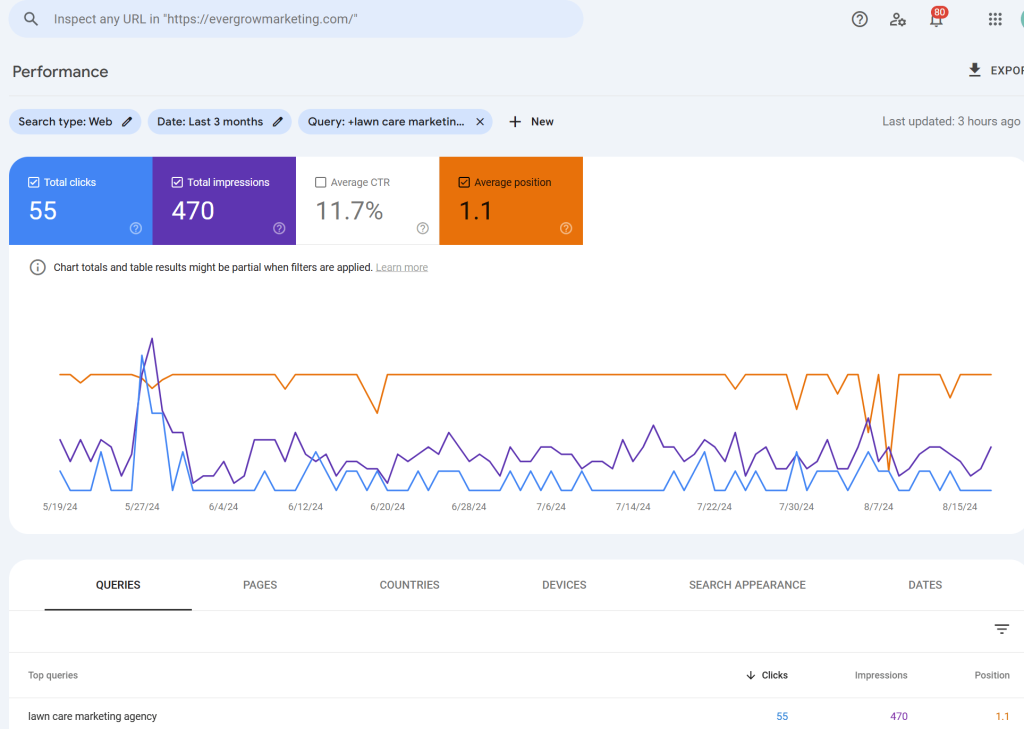
Task: Add a New filter
Action: click(x=531, y=121)
